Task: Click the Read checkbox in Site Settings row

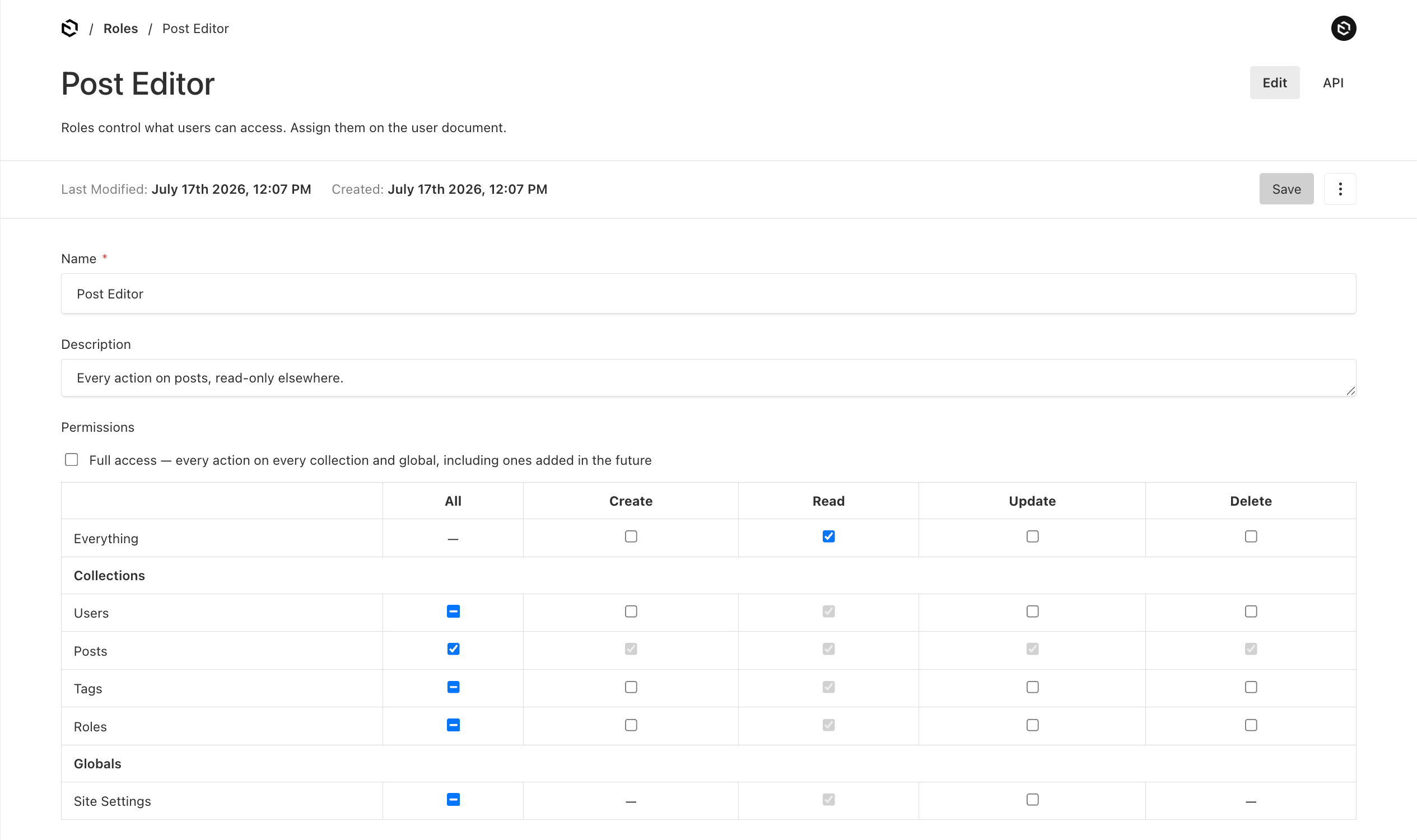Action: tap(828, 799)
